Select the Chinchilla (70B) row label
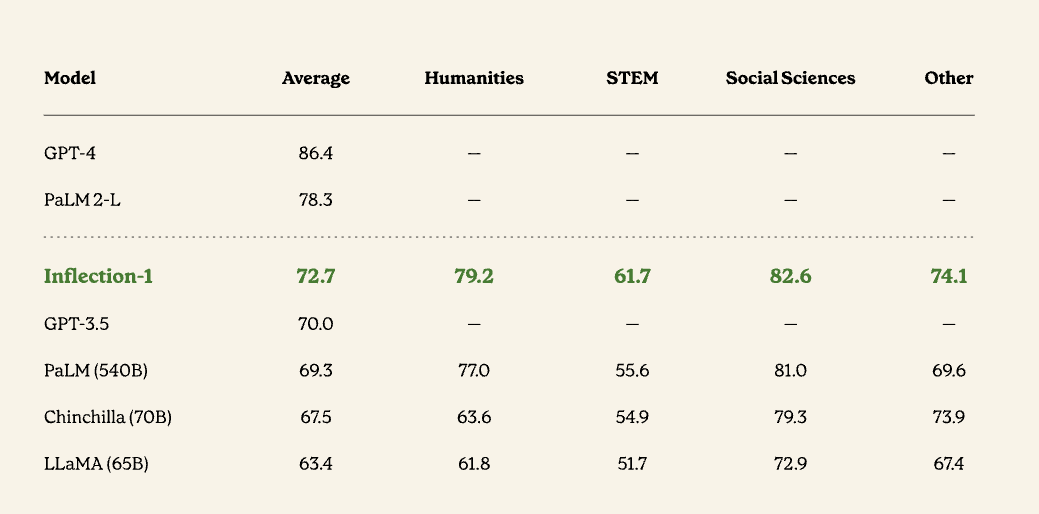This screenshot has width=1039, height=514. pyautogui.click(x=108, y=417)
